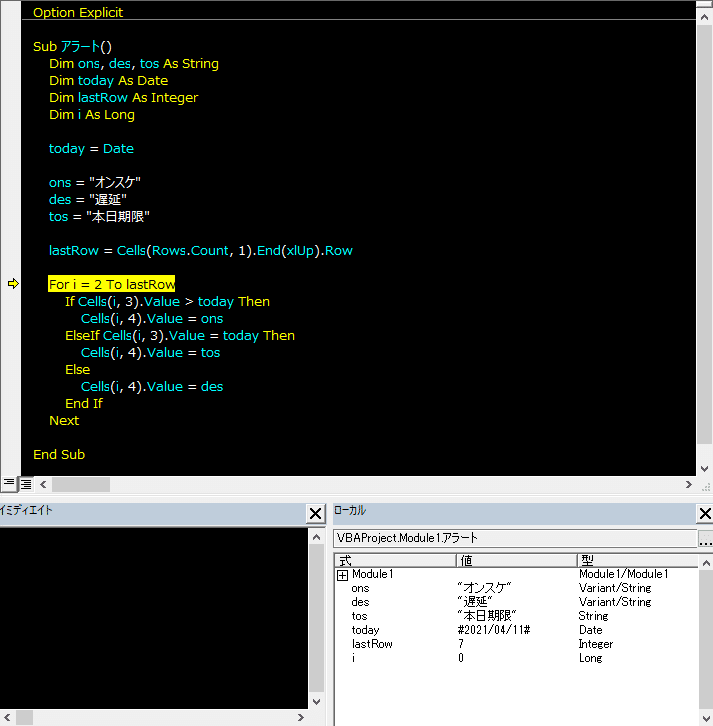Click the End Sub line

pos(59,455)
